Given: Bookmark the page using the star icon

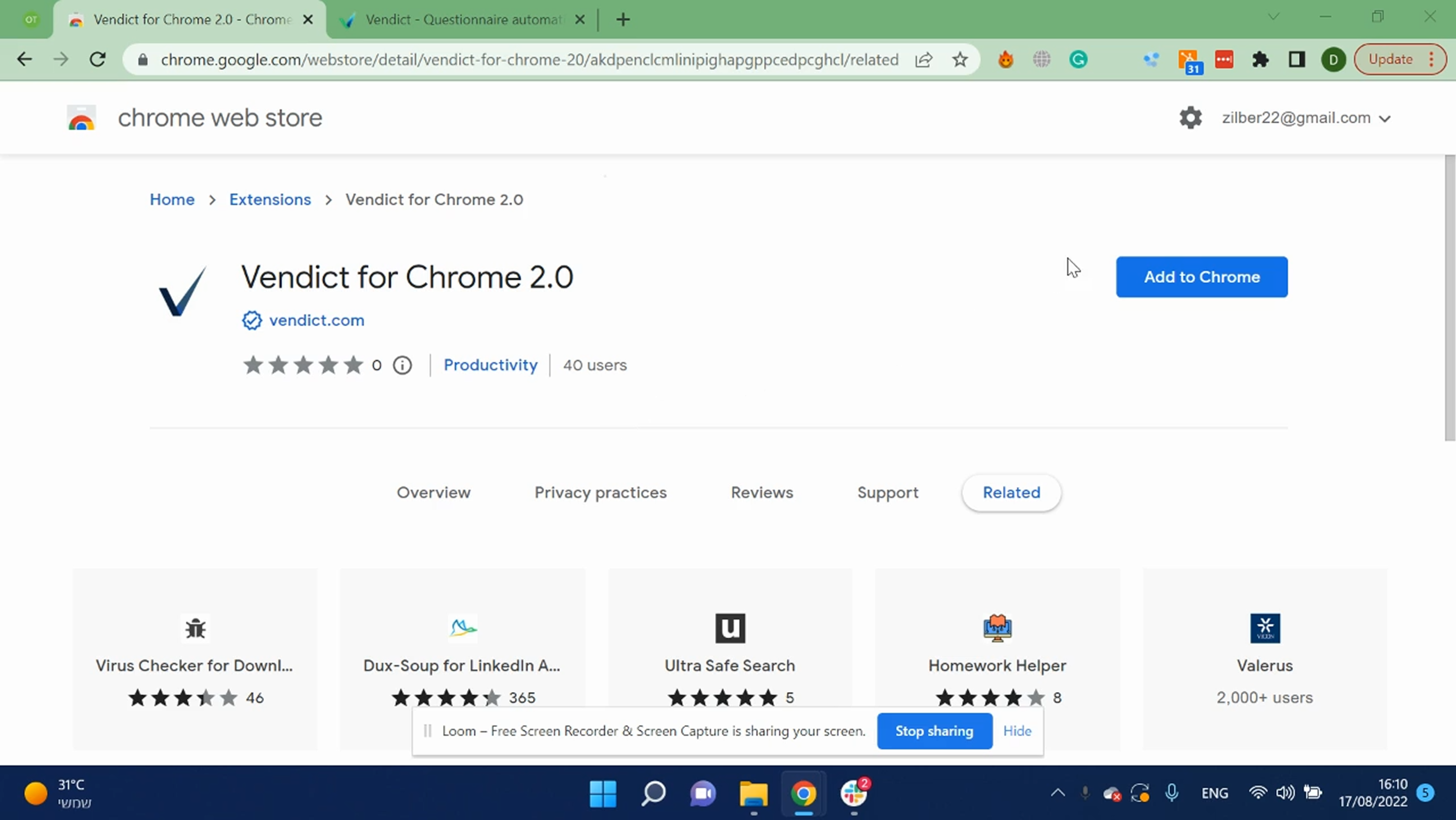Looking at the screenshot, I should (x=960, y=59).
